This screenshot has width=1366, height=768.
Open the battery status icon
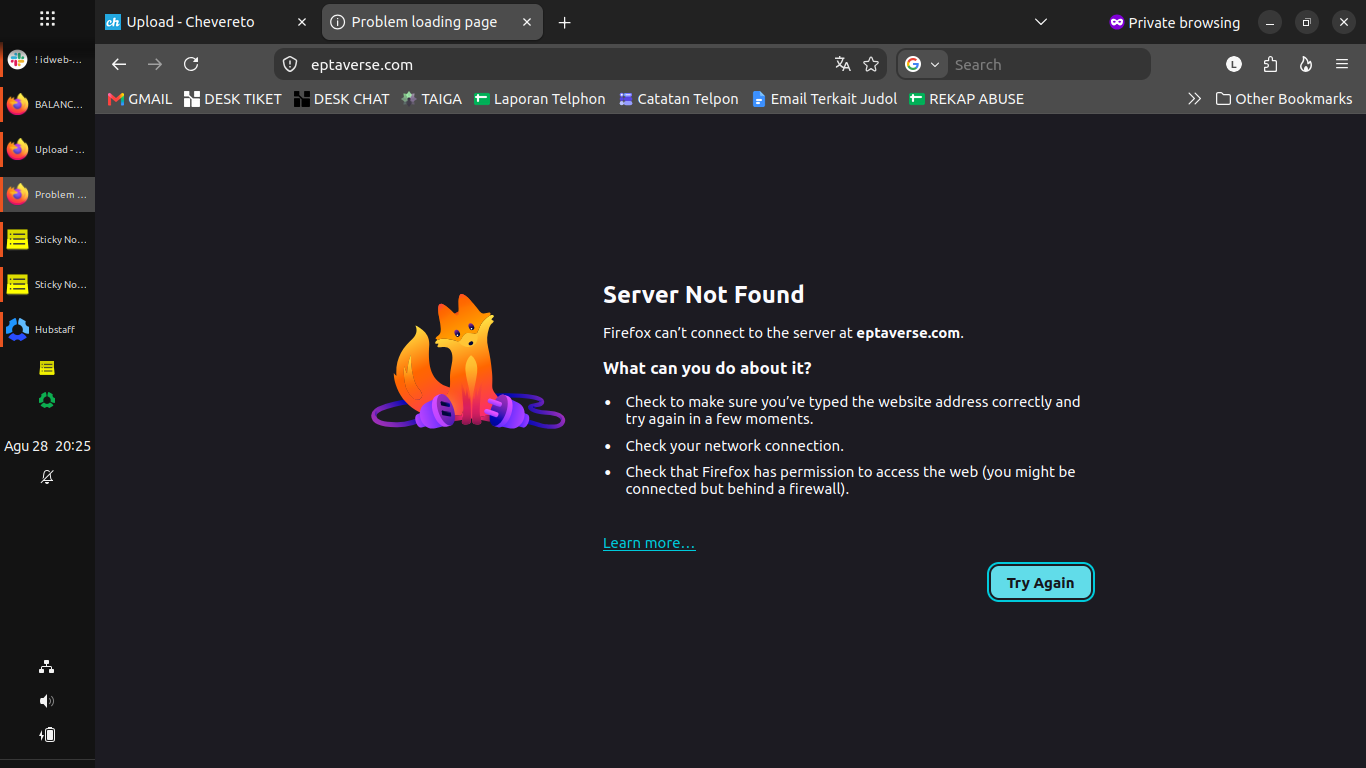point(47,735)
